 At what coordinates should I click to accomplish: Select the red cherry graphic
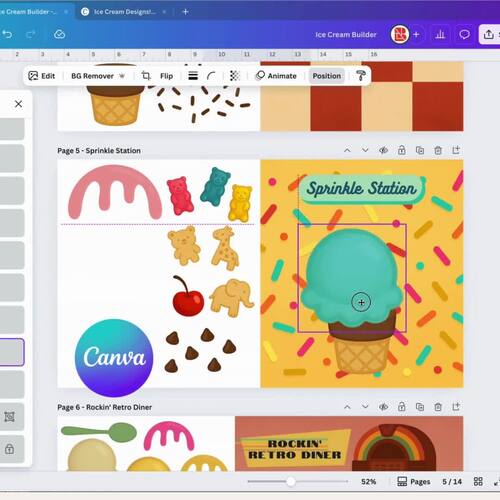pos(188,296)
